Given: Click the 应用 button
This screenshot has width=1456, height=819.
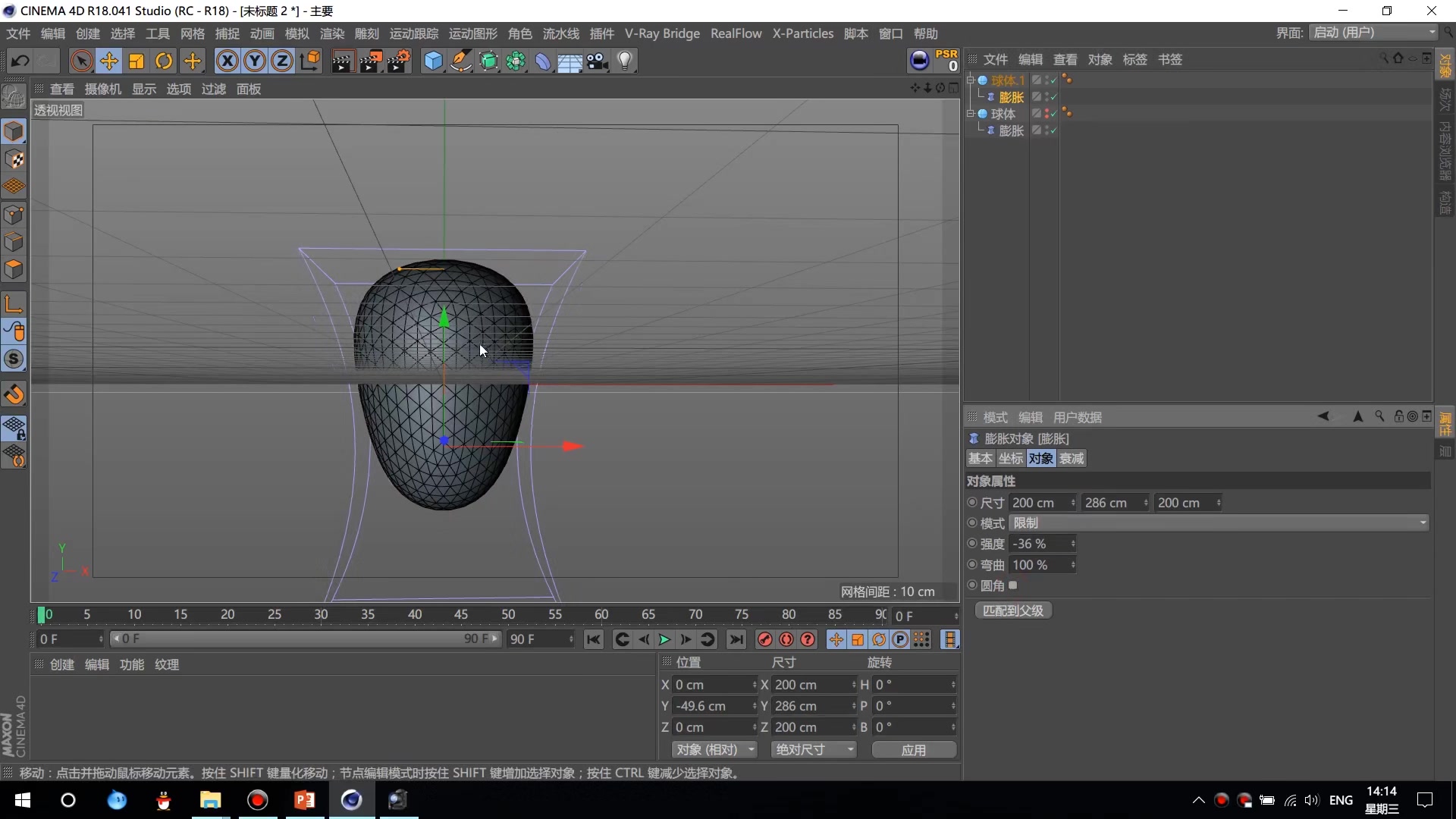Looking at the screenshot, I should [914, 750].
